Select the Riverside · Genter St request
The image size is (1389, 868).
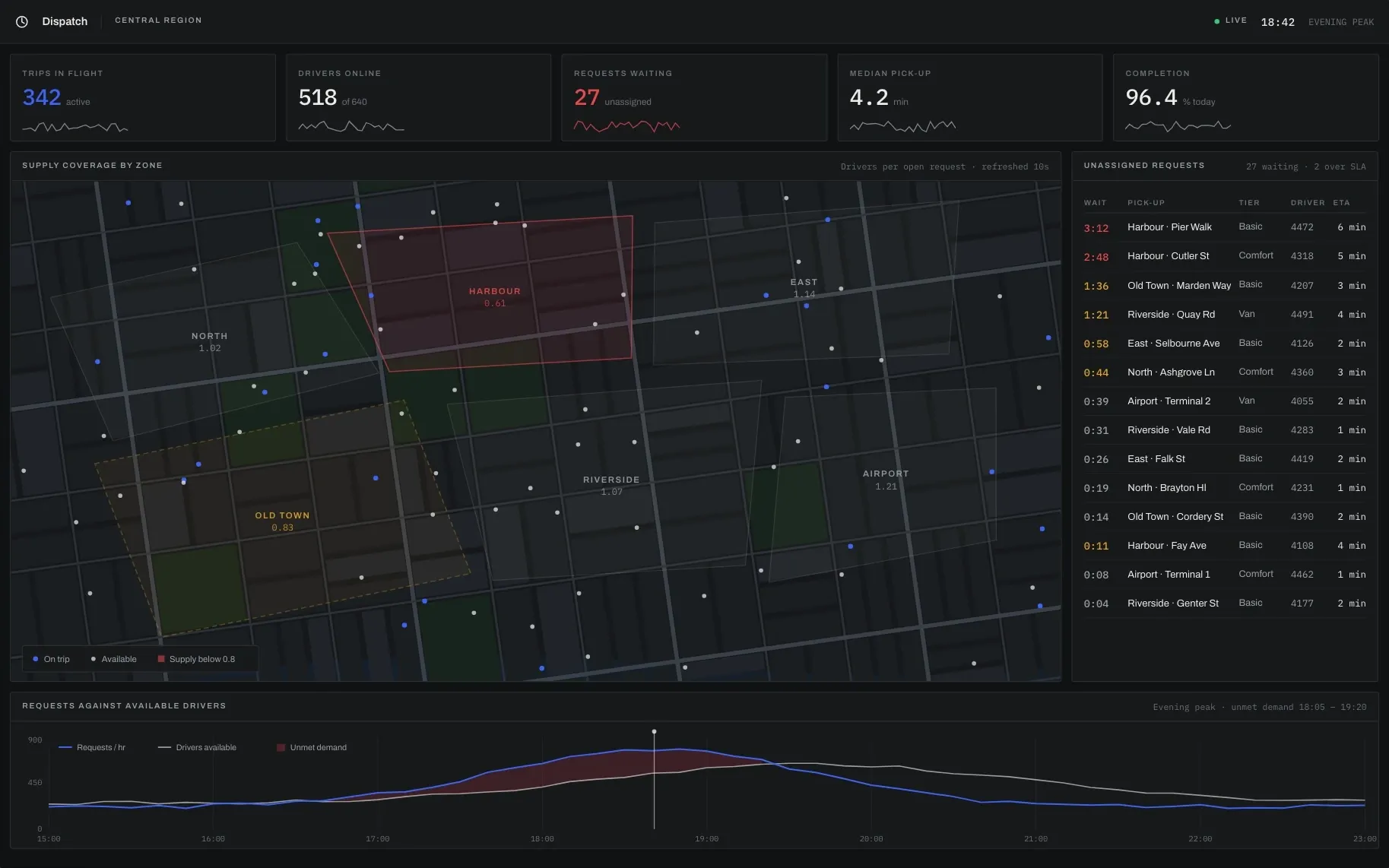(1225, 603)
